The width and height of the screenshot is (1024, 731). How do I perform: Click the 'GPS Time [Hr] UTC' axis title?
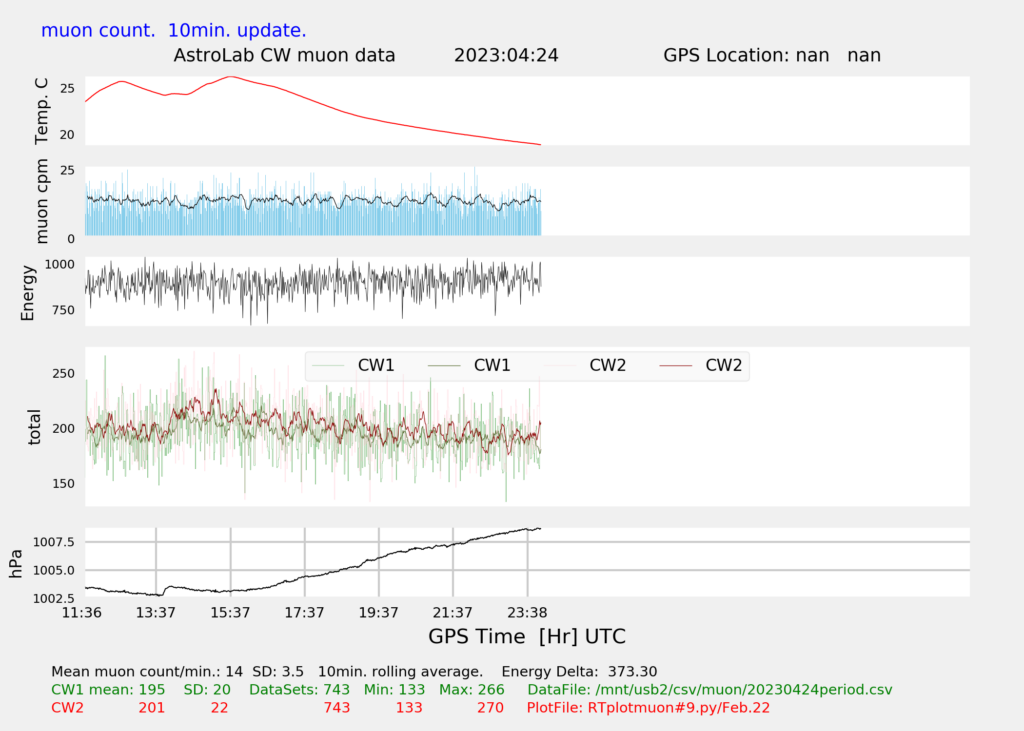[527, 636]
